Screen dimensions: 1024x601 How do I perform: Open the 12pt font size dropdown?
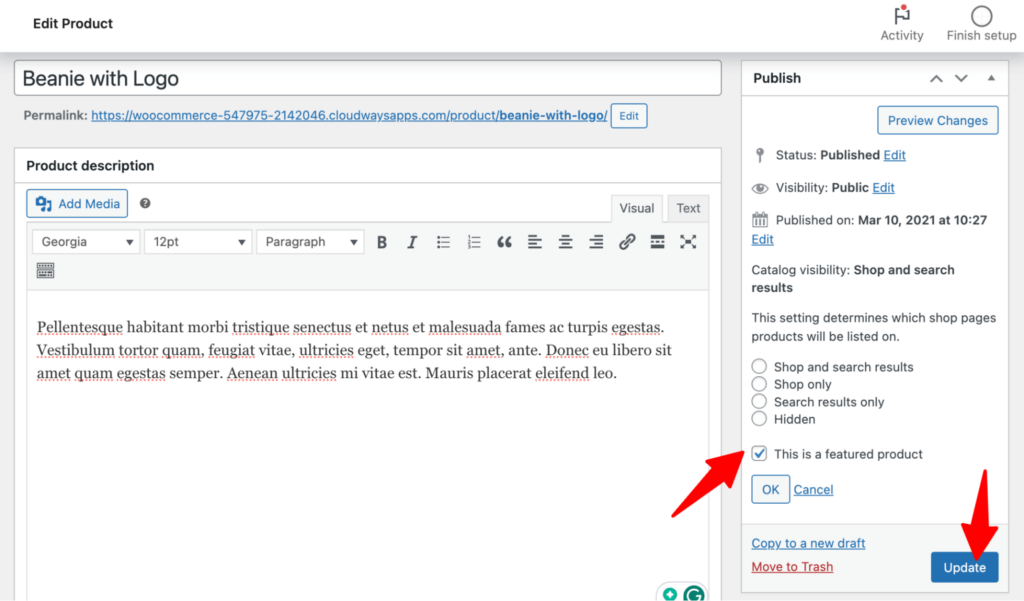point(198,242)
